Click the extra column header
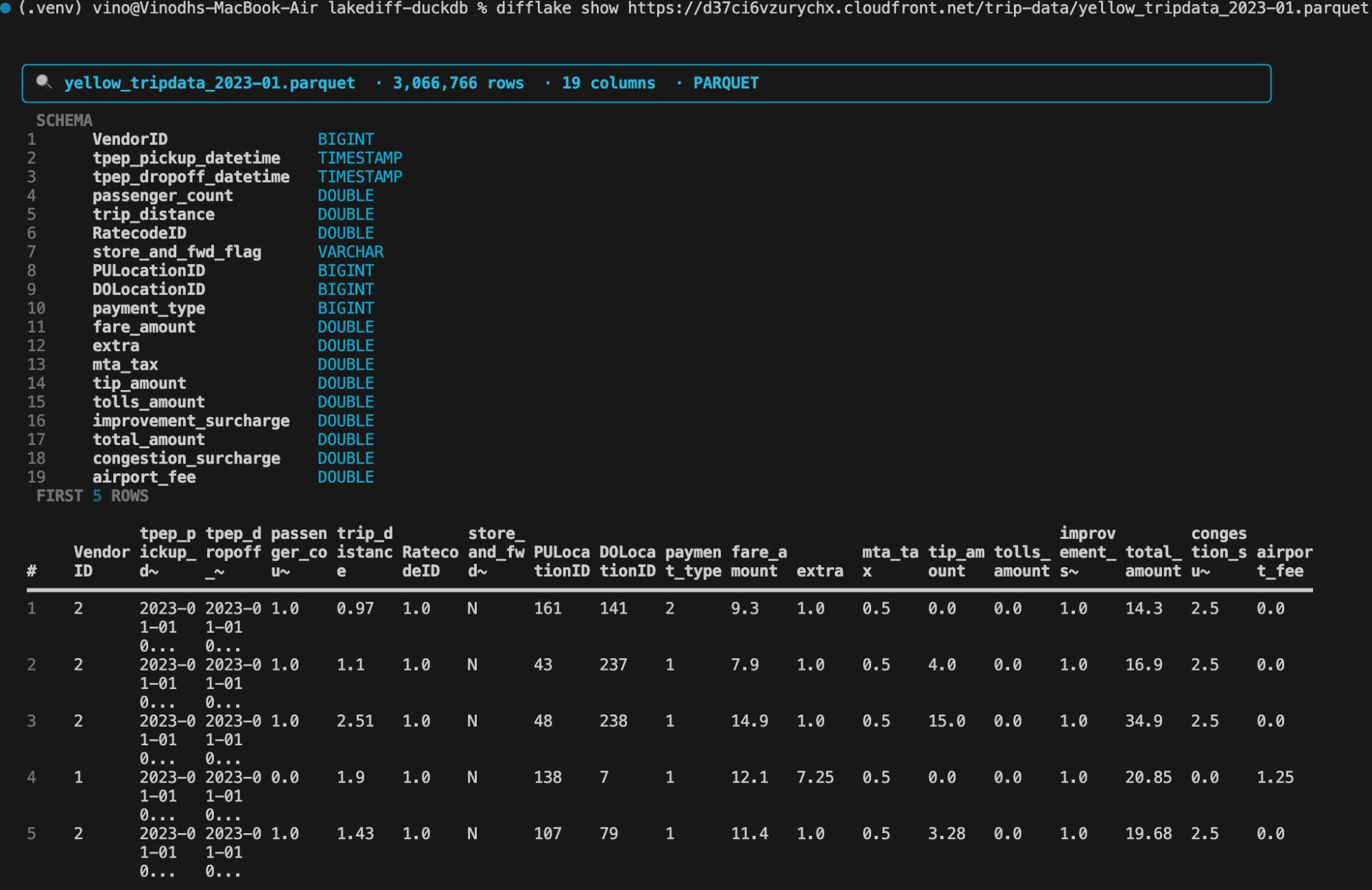Viewport: 1372px width, 890px height. click(x=820, y=571)
